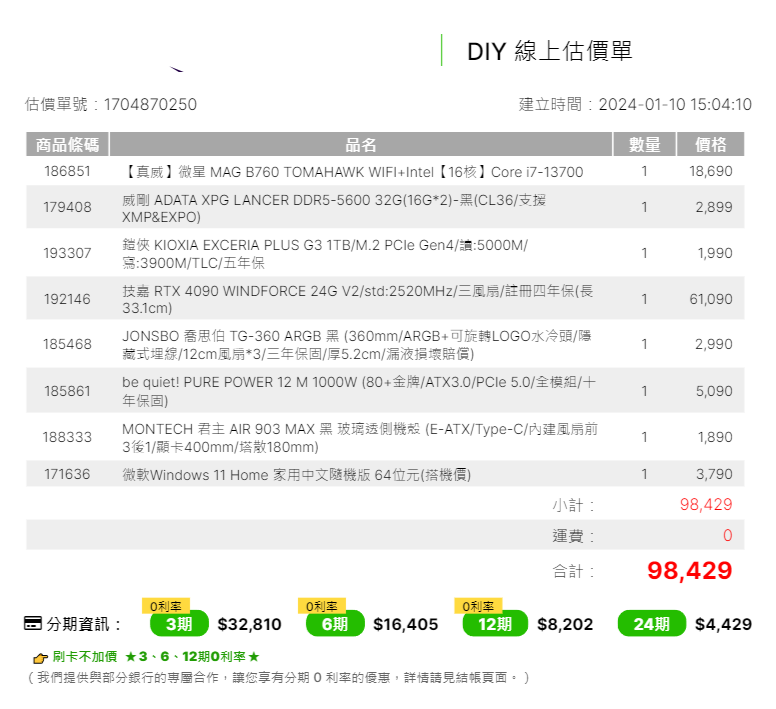Click the quantity in the Windows 11 row
The height and width of the screenshot is (709, 776).
pos(644,474)
